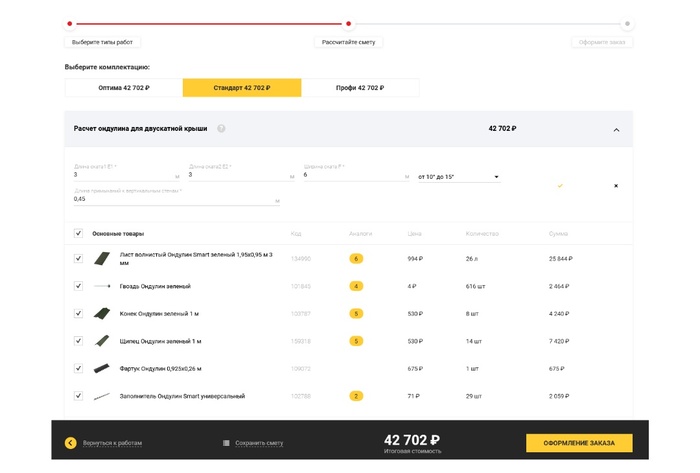700x473 pixels.
Task: Open analogs badge for Заполнитель Ондулин Smart
Action: [x=356, y=396]
